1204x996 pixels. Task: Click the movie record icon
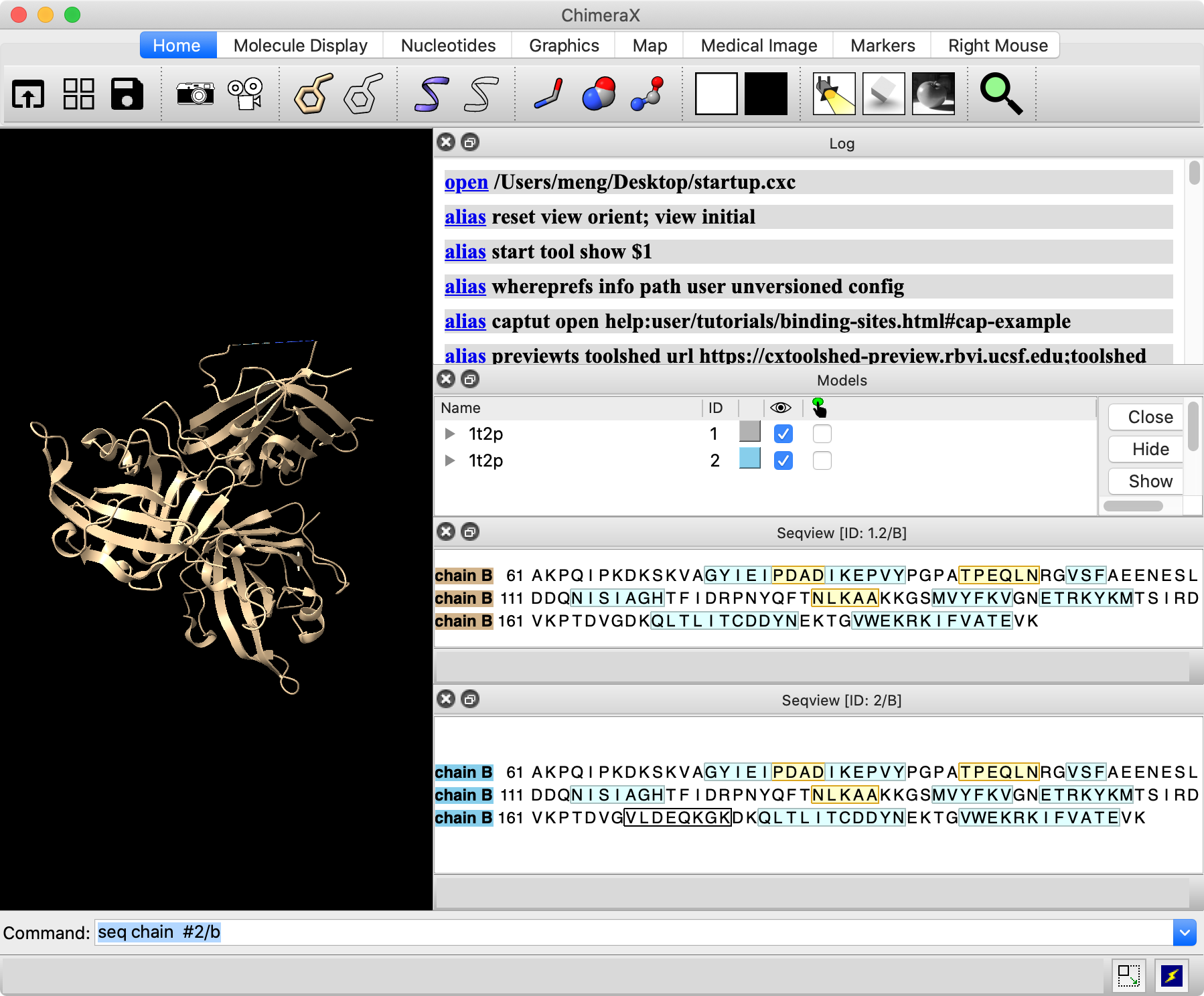tap(245, 94)
